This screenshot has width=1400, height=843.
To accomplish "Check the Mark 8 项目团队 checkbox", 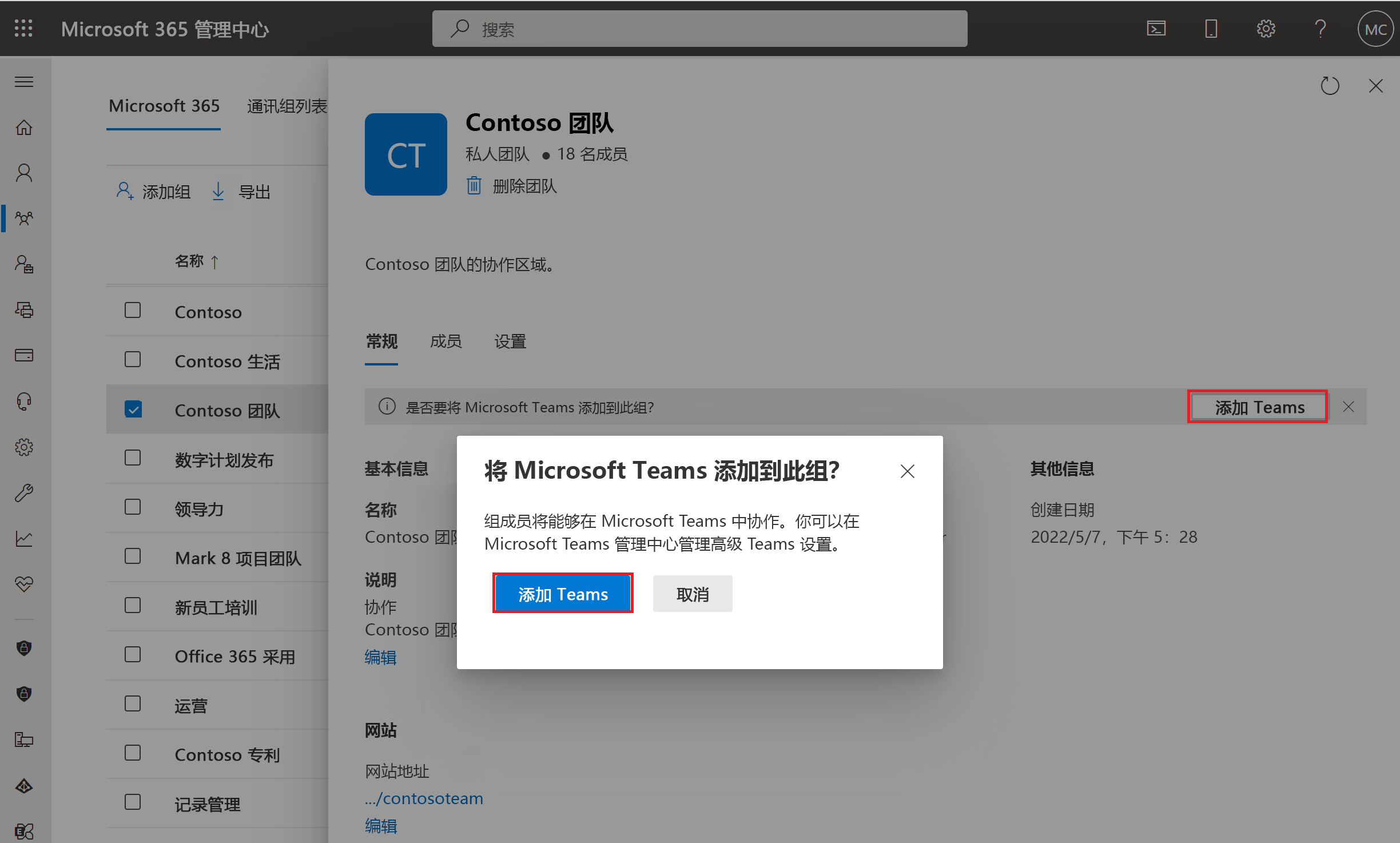I will (133, 556).
